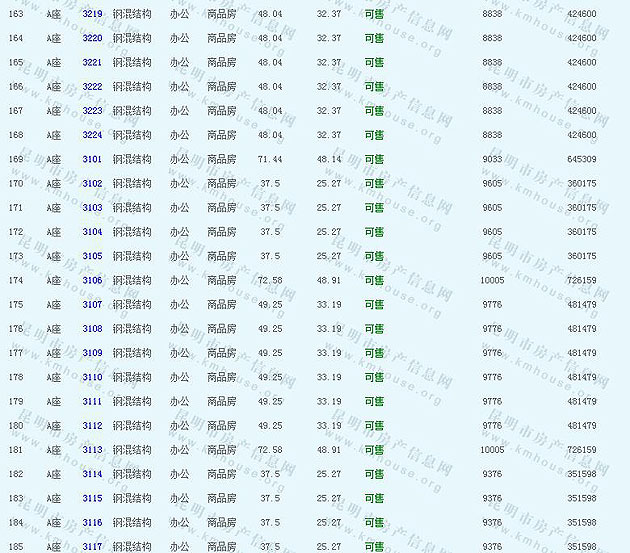Click the 3106 room link
The height and width of the screenshot is (553, 630).
click(x=92, y=281)
